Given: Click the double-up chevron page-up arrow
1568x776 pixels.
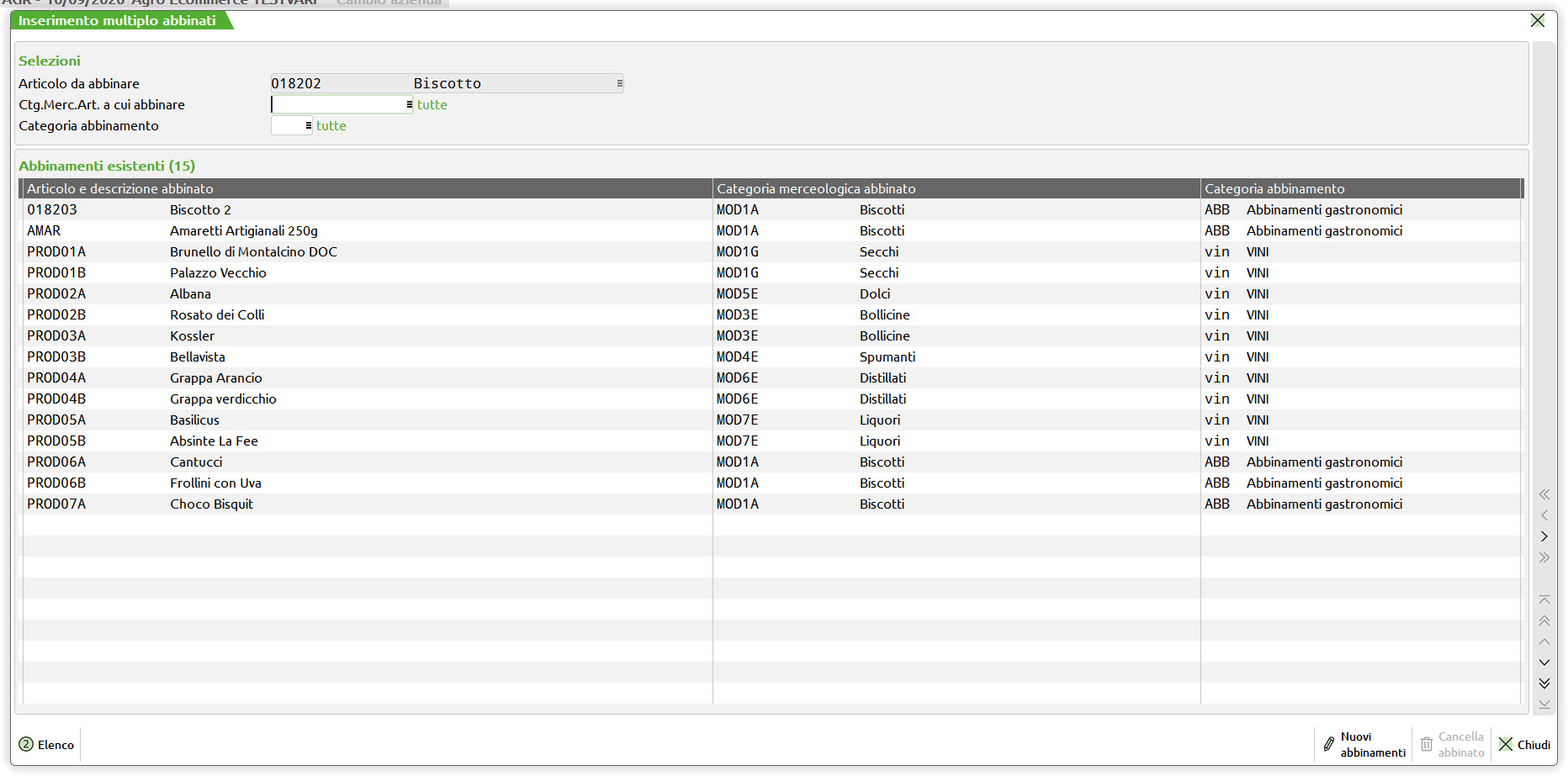Looking at the screenshot, I should pos(1544,620).
